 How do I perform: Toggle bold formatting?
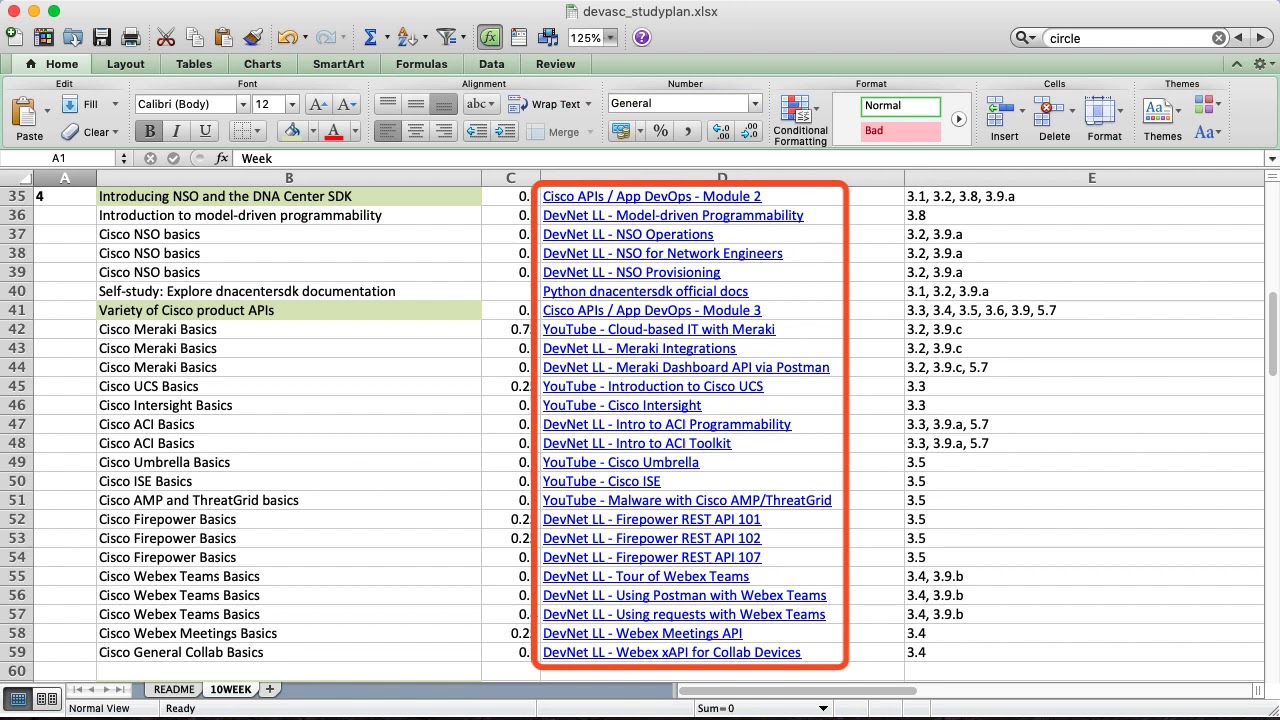(149, 131)
